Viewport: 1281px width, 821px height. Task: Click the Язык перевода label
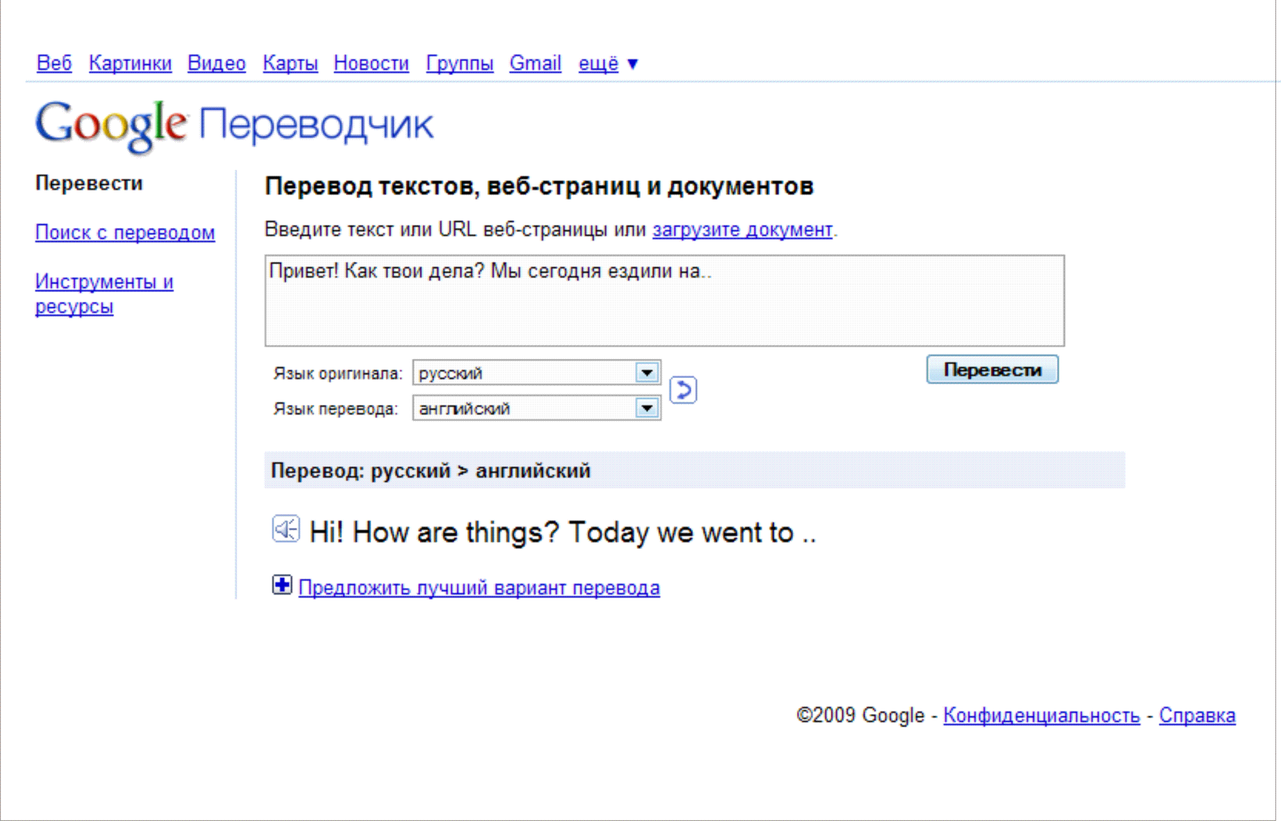(x=335, y=409)
